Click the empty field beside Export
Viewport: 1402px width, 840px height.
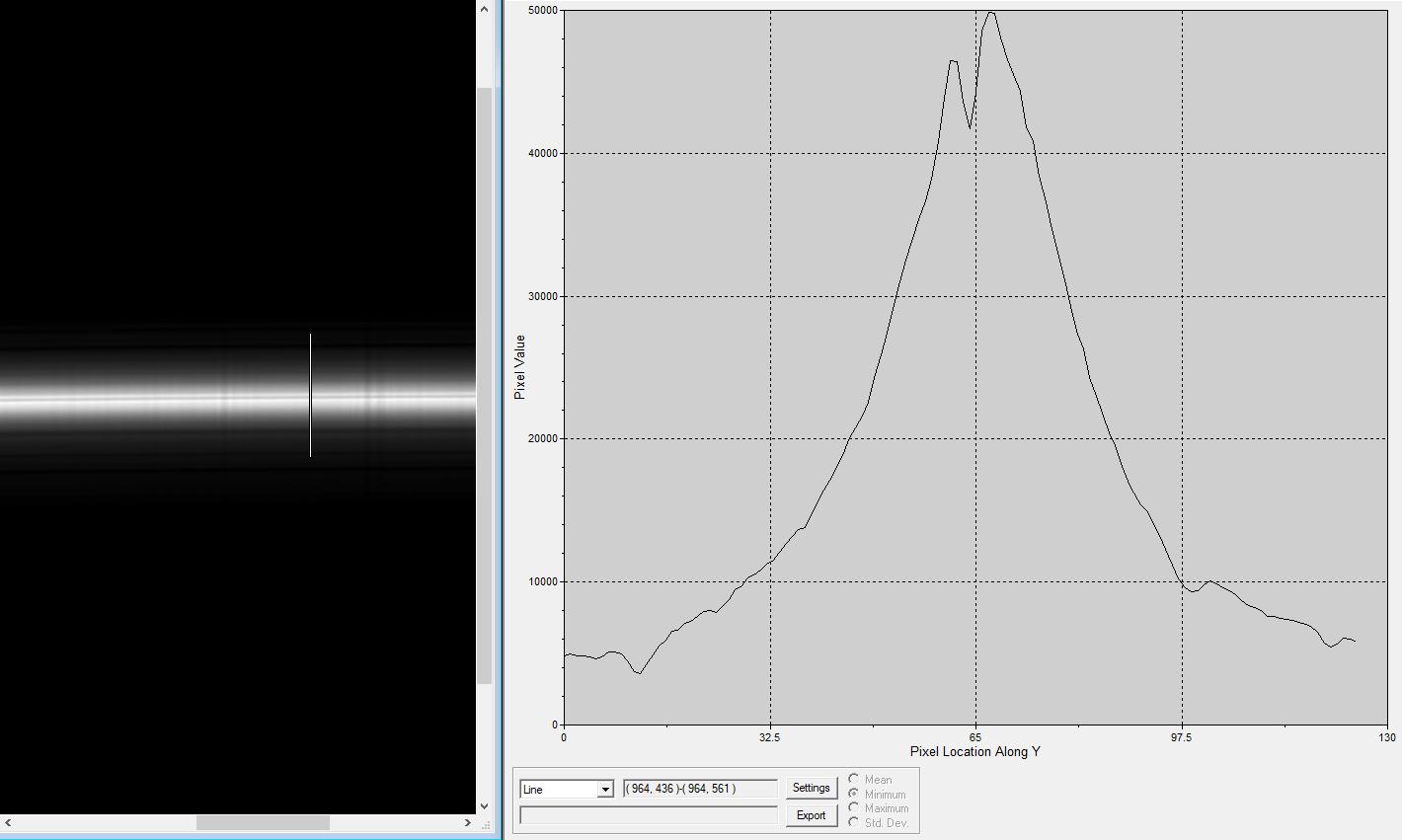[649, 815]
